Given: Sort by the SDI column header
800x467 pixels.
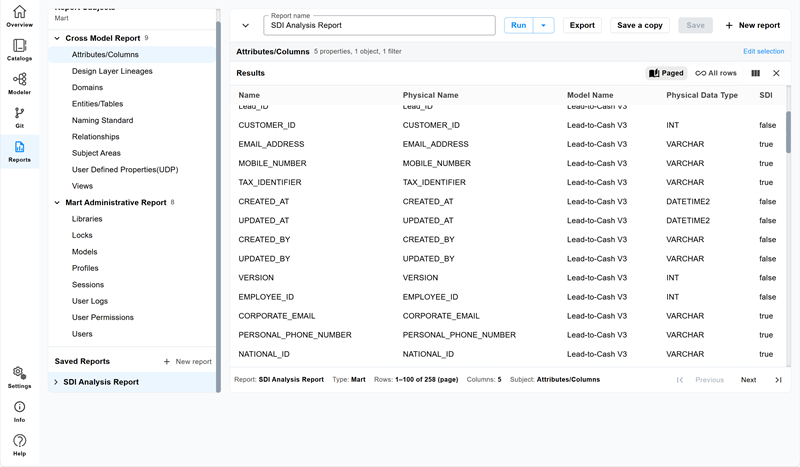Looking at the screenshot, I should [x=766, y=95].
